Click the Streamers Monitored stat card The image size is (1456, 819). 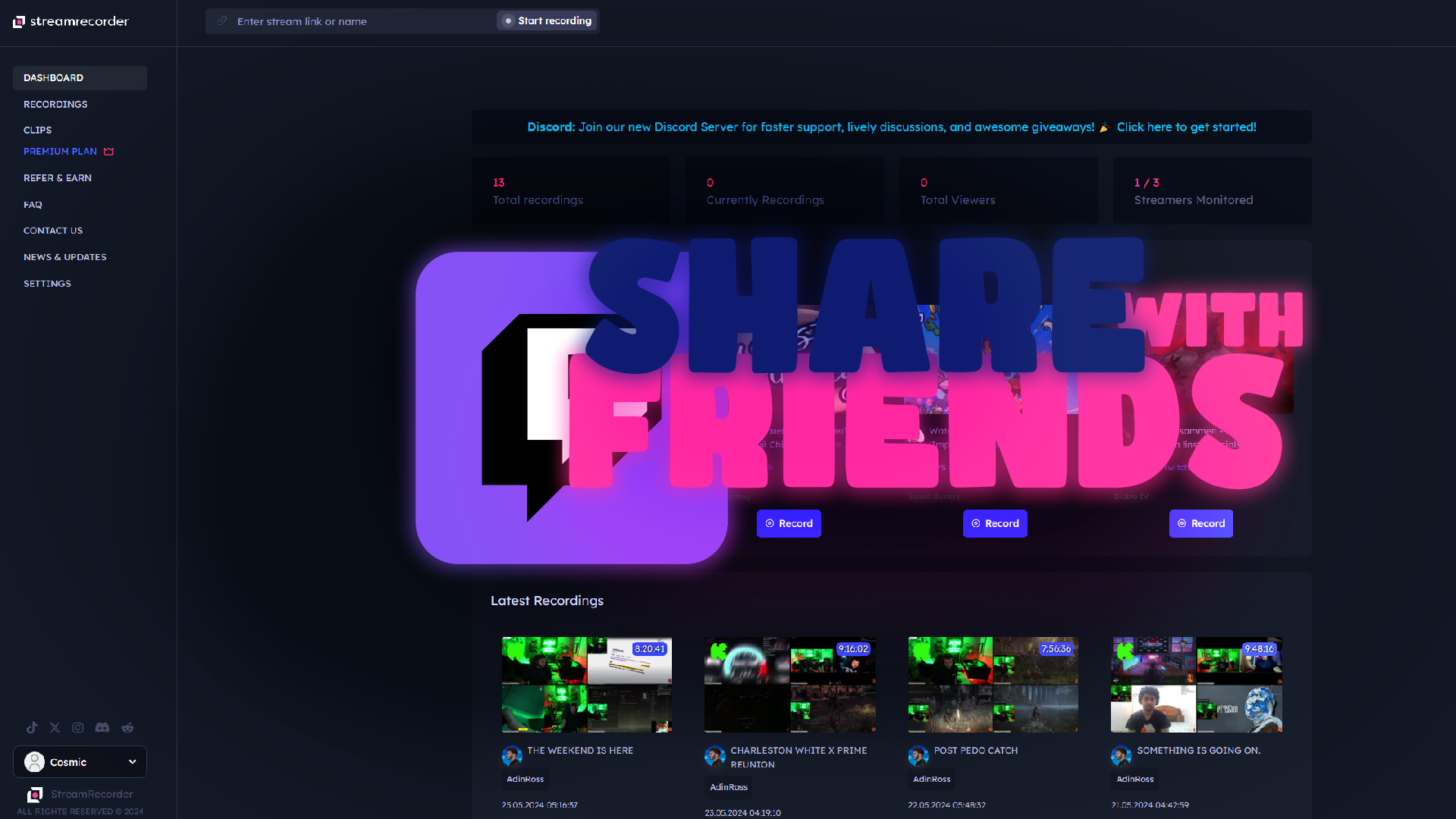pyautogui.click(x=1213, y=190)
